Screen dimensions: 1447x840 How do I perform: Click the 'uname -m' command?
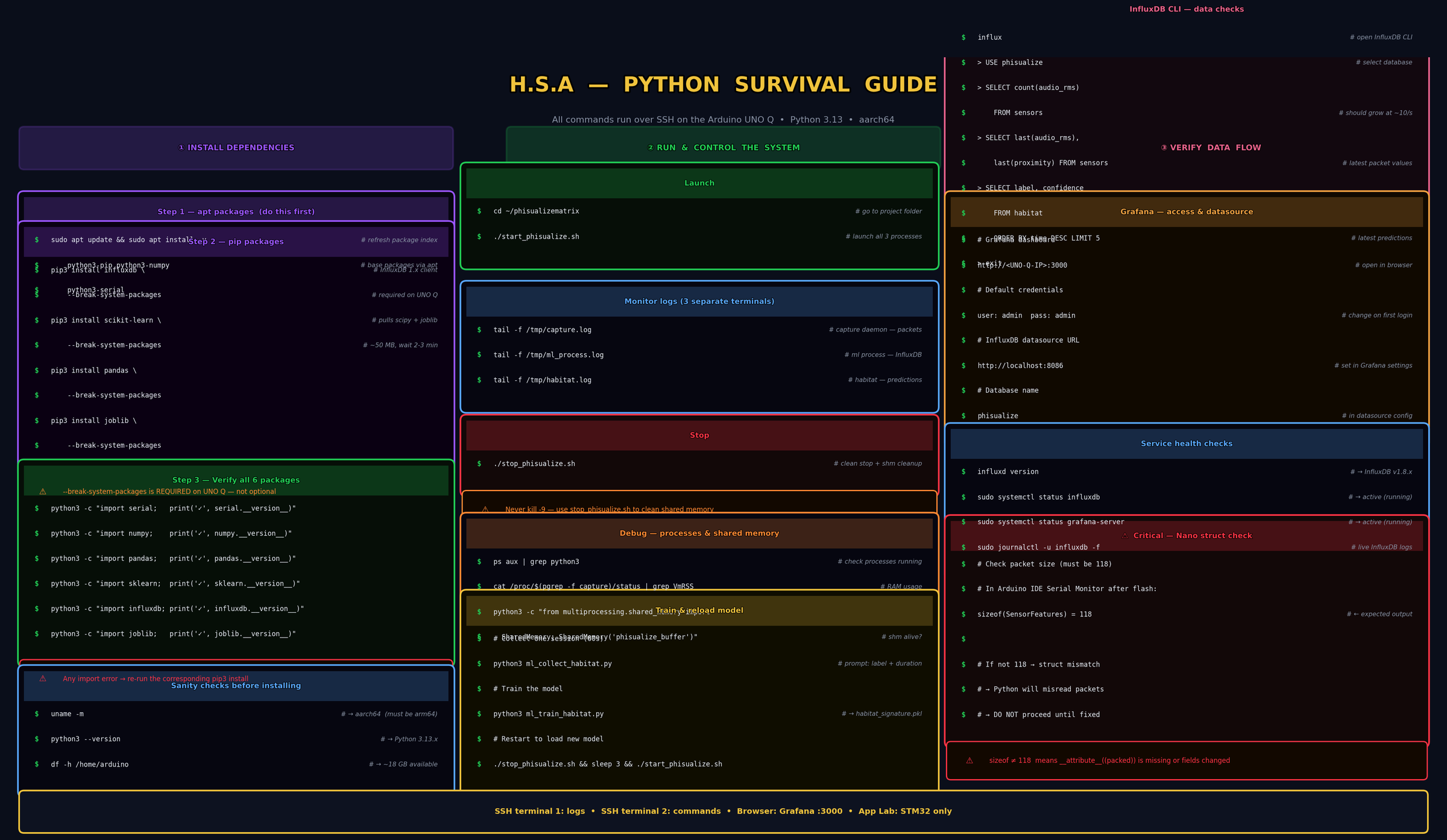(67, 714)
